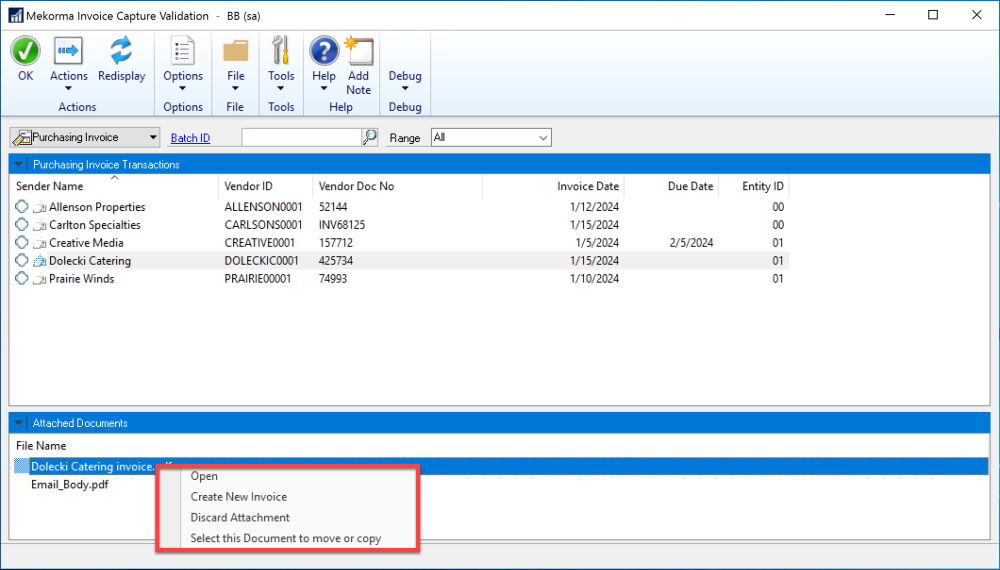Click invoice date 1/12/2024

(594, 207)
